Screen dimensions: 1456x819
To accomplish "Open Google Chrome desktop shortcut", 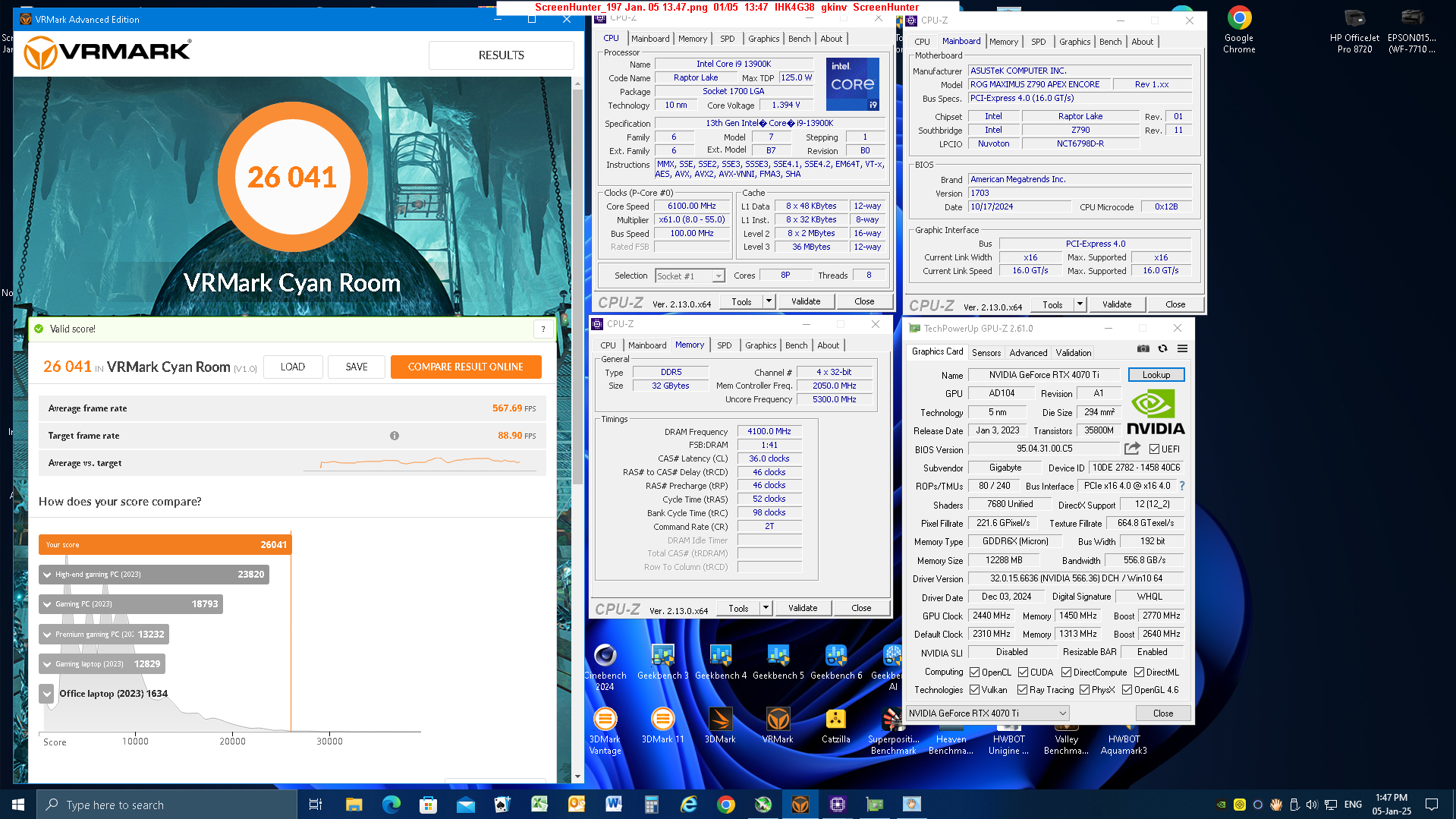I will [x=1239, y=30].
